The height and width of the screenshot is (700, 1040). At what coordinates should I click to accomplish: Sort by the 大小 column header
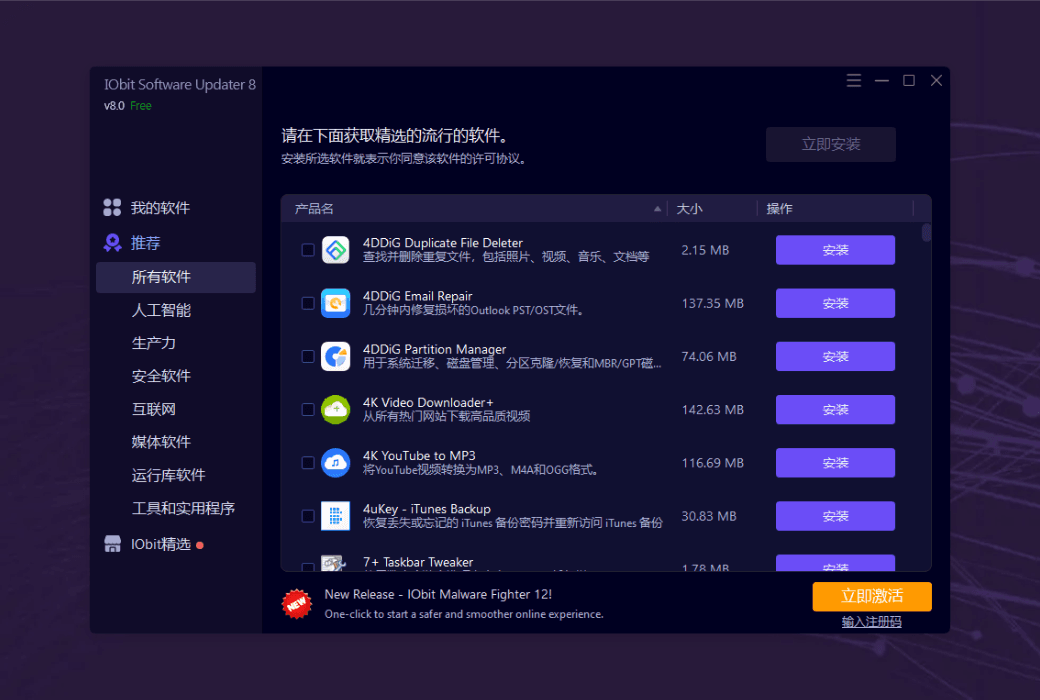(689, 208)
